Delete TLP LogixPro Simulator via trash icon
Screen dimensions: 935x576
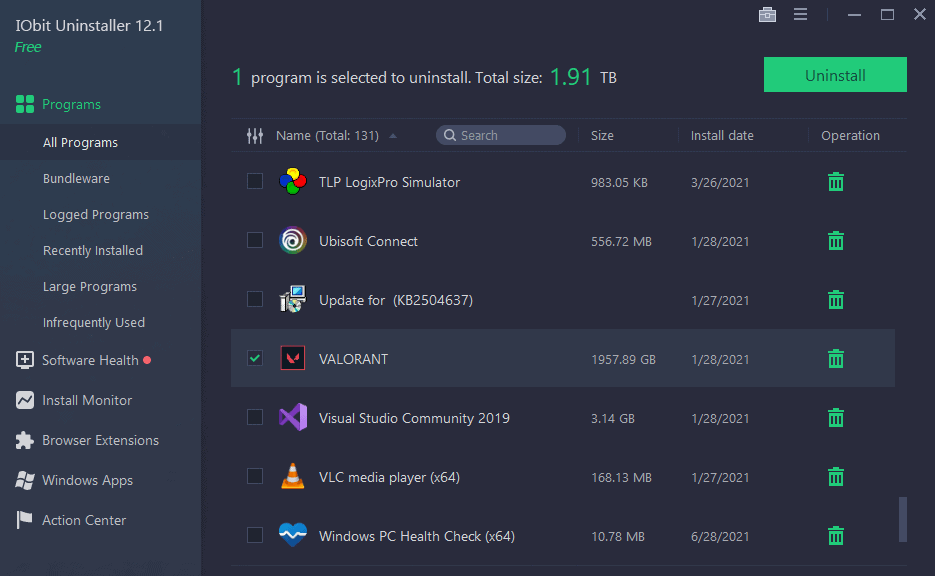[836, 182]
